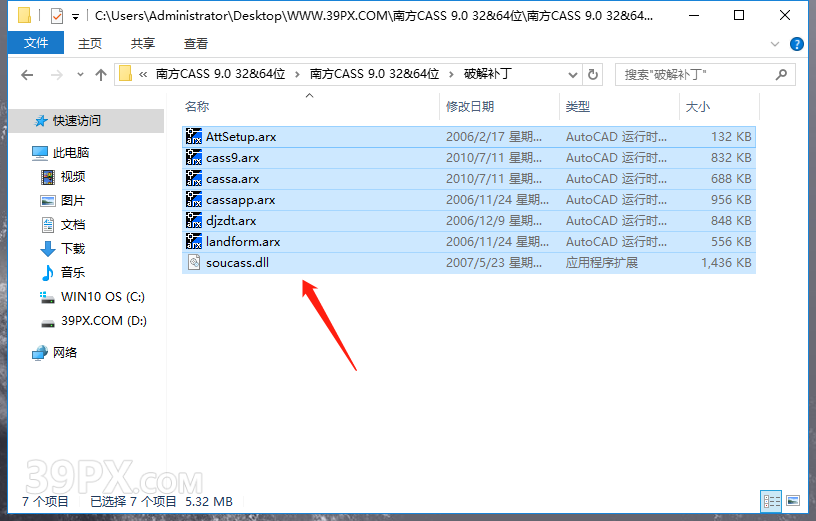Click the landform.arx file icon

(194, 242)
